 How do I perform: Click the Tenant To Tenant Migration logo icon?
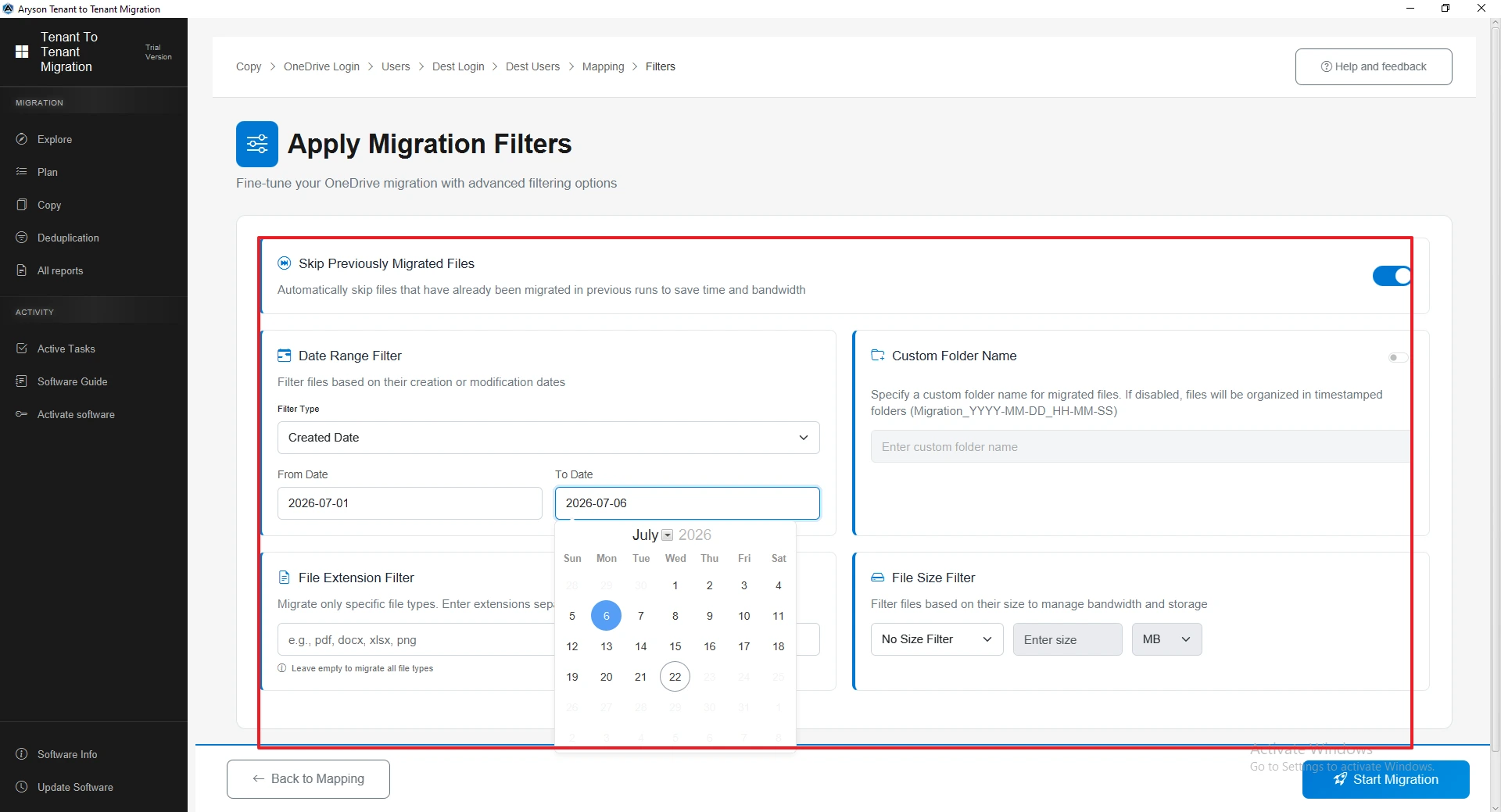pyautogui.click(x=22, y=52)
